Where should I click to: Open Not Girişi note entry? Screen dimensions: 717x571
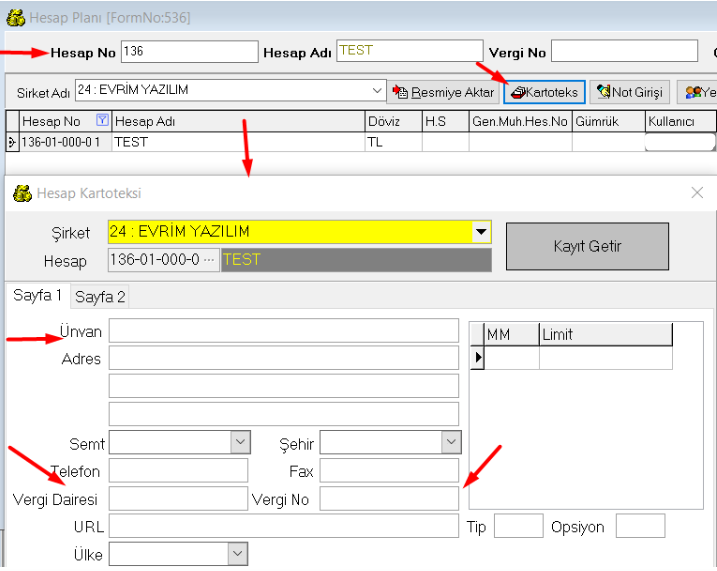tap(630, 92)
